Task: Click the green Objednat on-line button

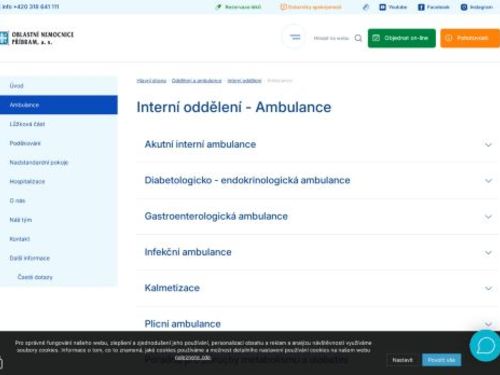Action: click(x=402, y=38)
